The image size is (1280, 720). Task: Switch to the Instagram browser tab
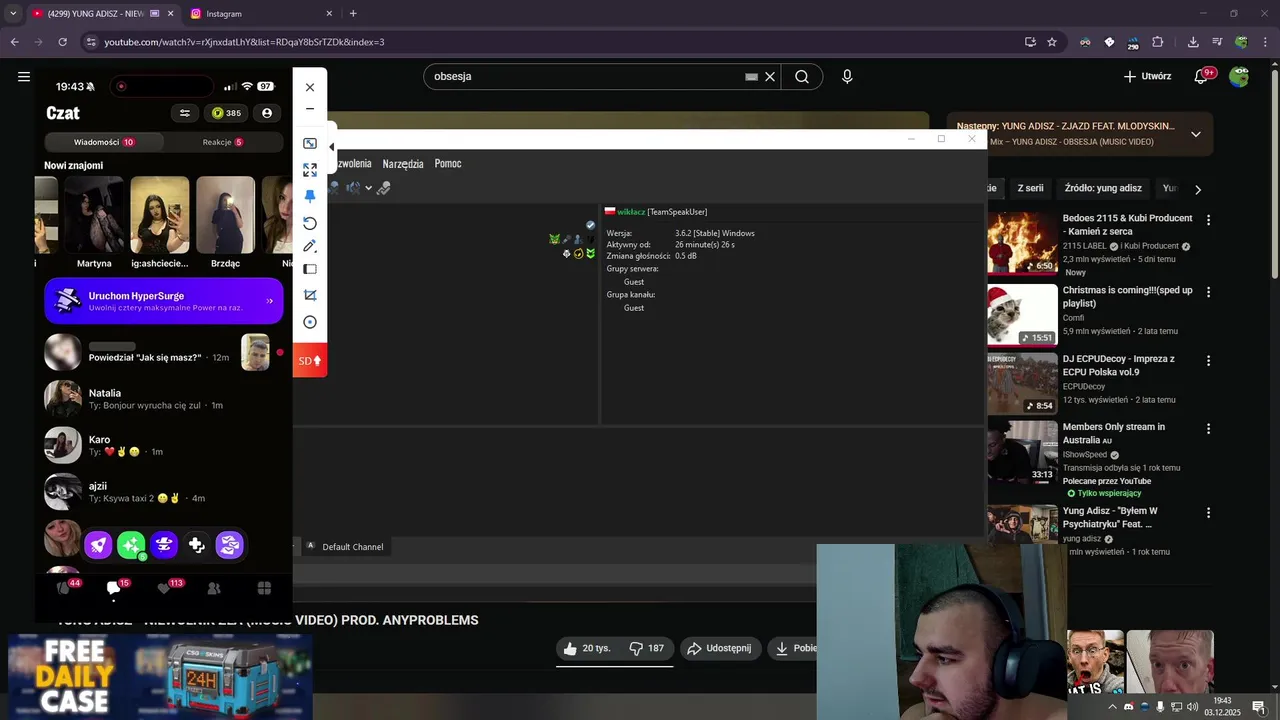point(260,14)
